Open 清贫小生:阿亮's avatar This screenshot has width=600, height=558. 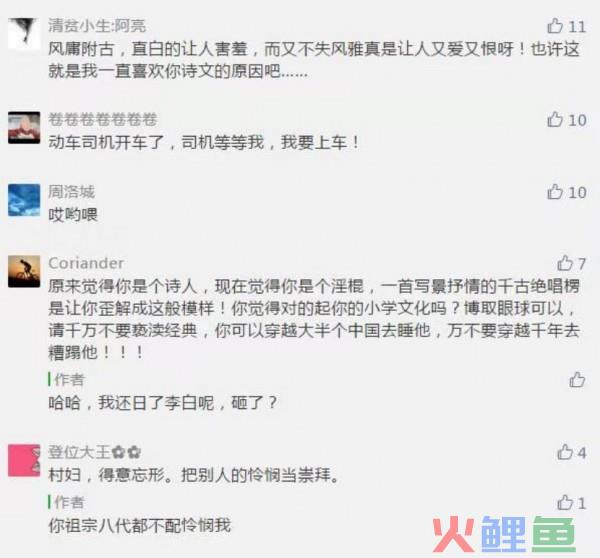(24, 34)
